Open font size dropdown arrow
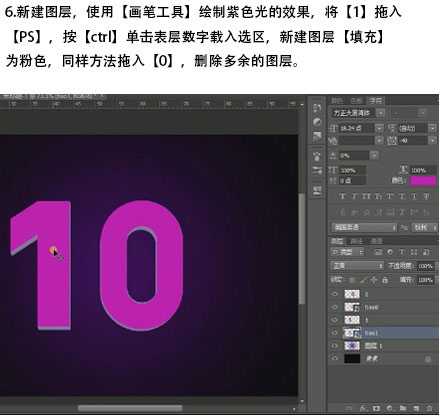The image size is (440, 417). (x=379, y=128)
